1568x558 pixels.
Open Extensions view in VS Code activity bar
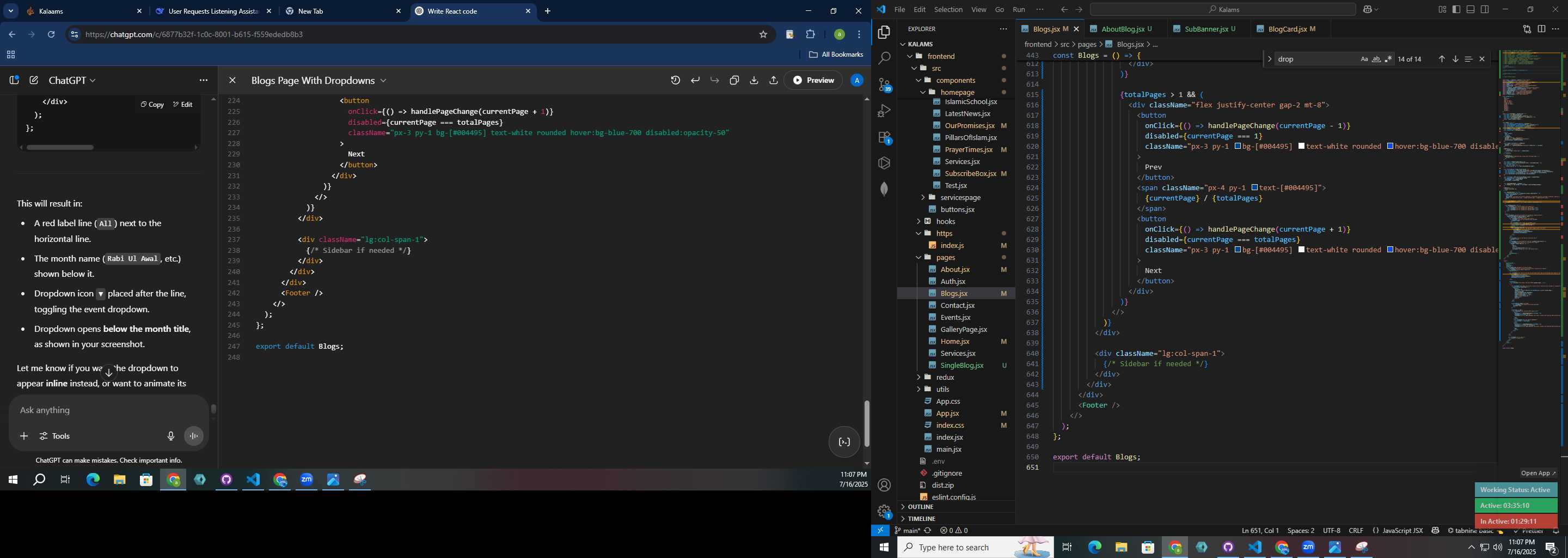coord(884,138)
